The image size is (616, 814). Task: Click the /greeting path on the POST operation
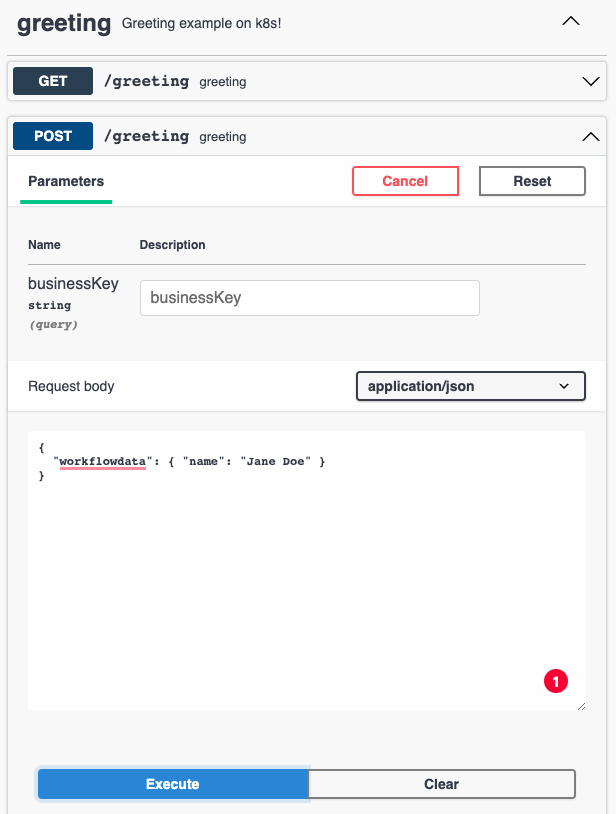point(146,136)
